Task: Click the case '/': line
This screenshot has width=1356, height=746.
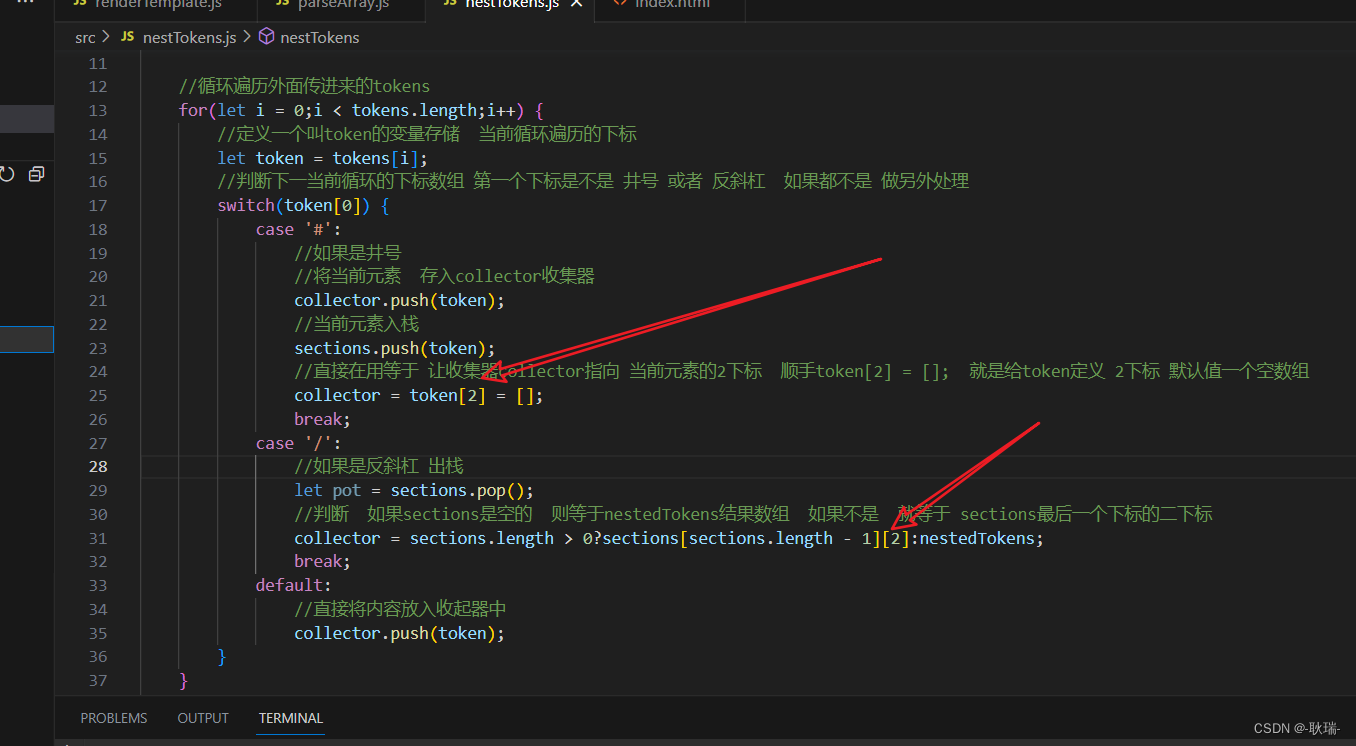Action: (298, 443)
